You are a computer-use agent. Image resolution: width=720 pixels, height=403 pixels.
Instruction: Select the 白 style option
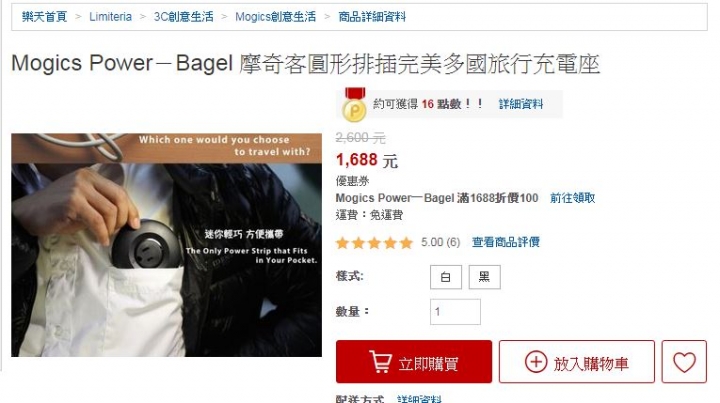click(445, 277)
